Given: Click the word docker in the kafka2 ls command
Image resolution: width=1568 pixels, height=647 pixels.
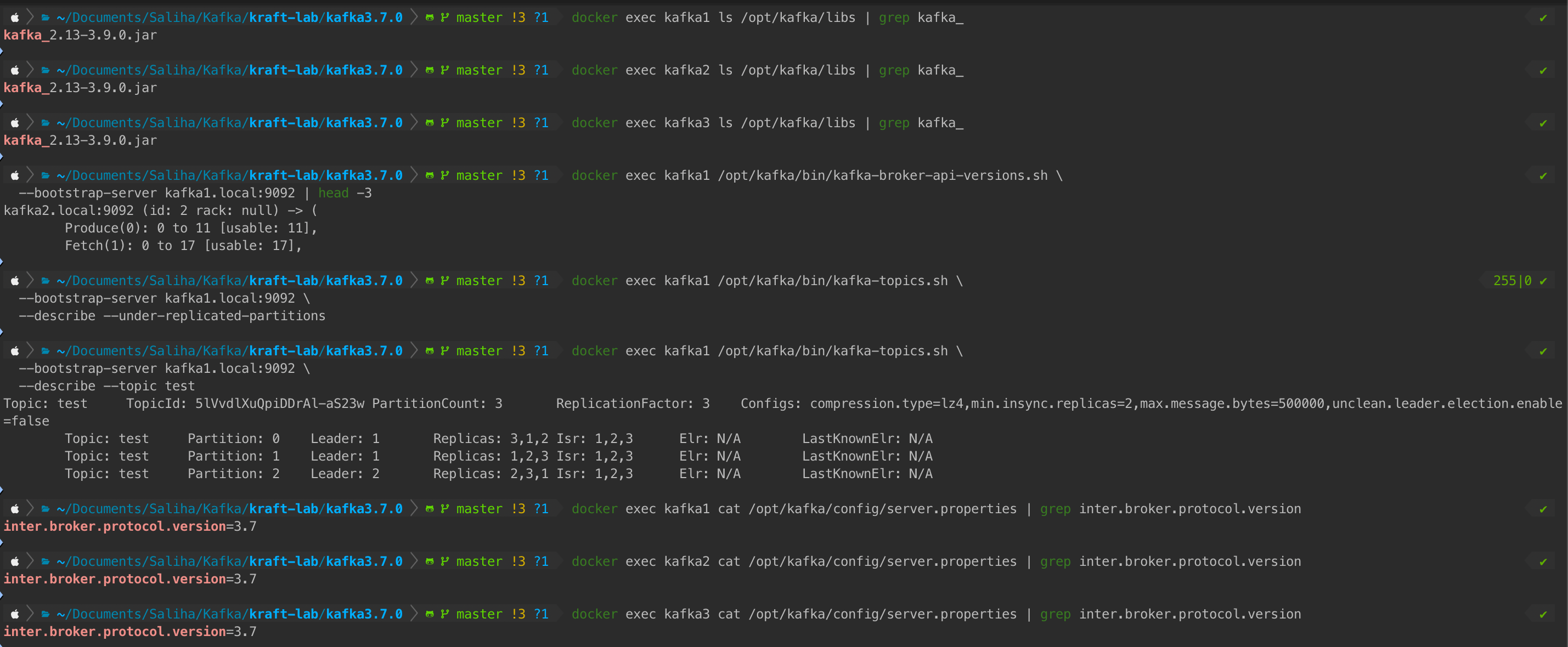Looking at the screenshot, I should coord(594,71).
